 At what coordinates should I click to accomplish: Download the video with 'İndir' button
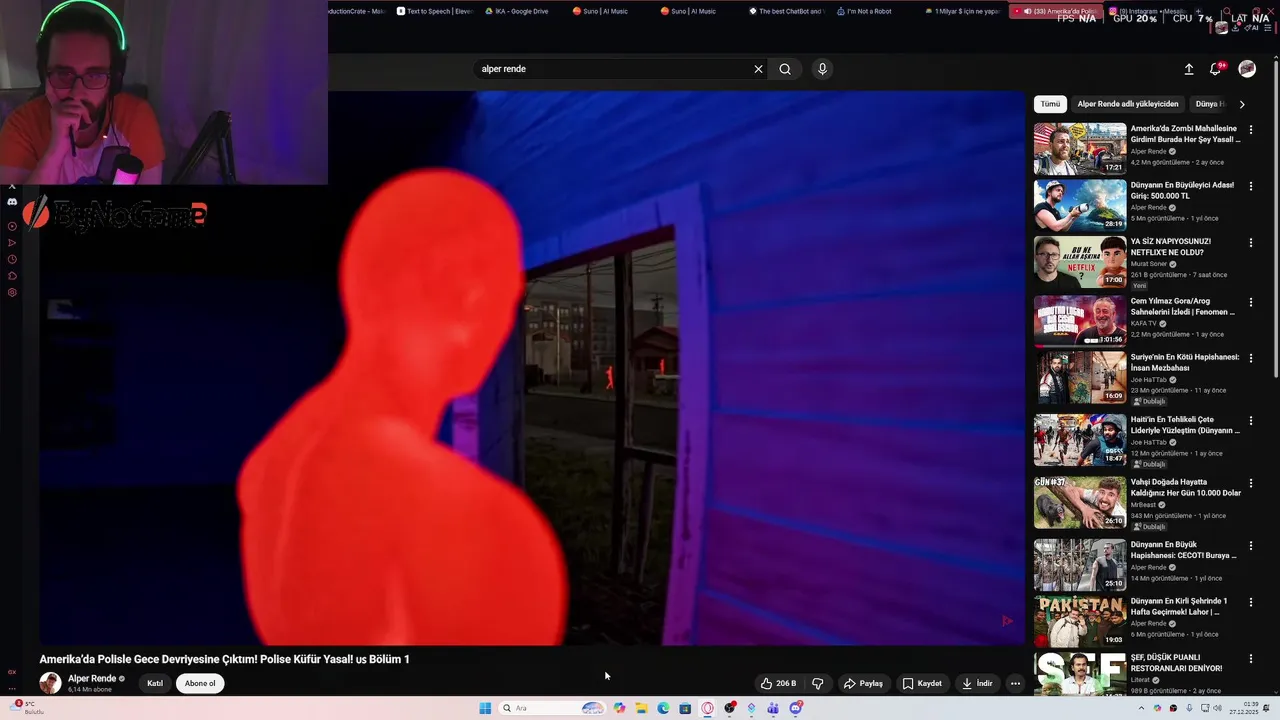(x=977, y=684)
